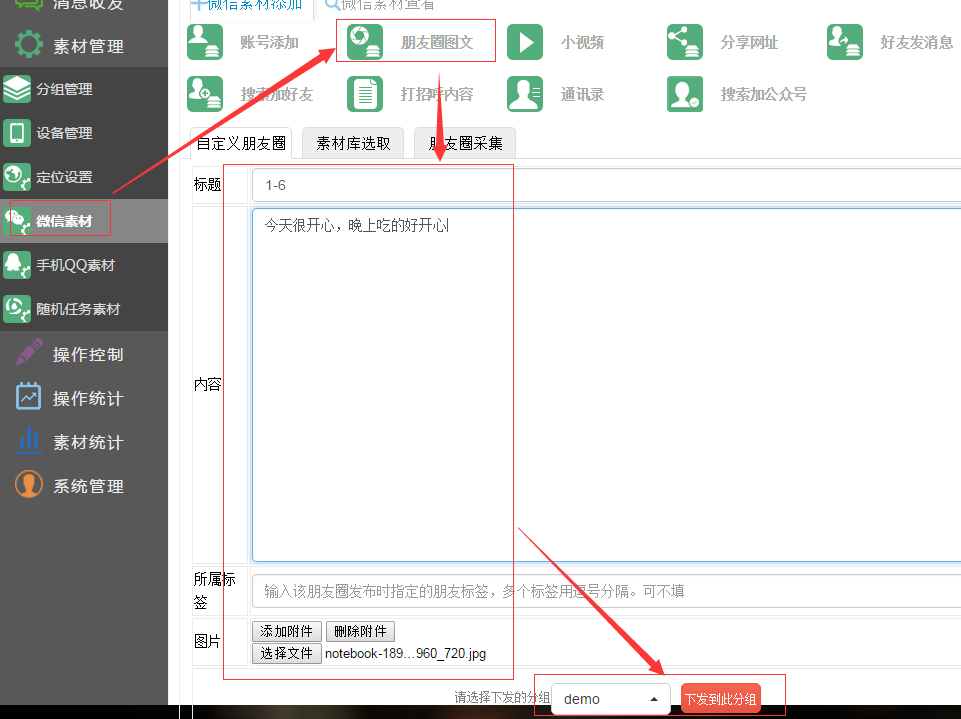Click 账号添加 label text
Image resolution: width=961 pixels, height=719 pixels.
coord(269,42)
